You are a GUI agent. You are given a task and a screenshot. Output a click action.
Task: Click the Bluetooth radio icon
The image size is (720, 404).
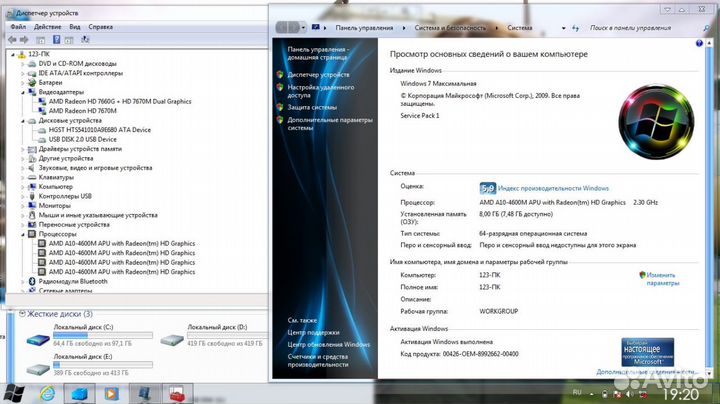tap(32, 281)
